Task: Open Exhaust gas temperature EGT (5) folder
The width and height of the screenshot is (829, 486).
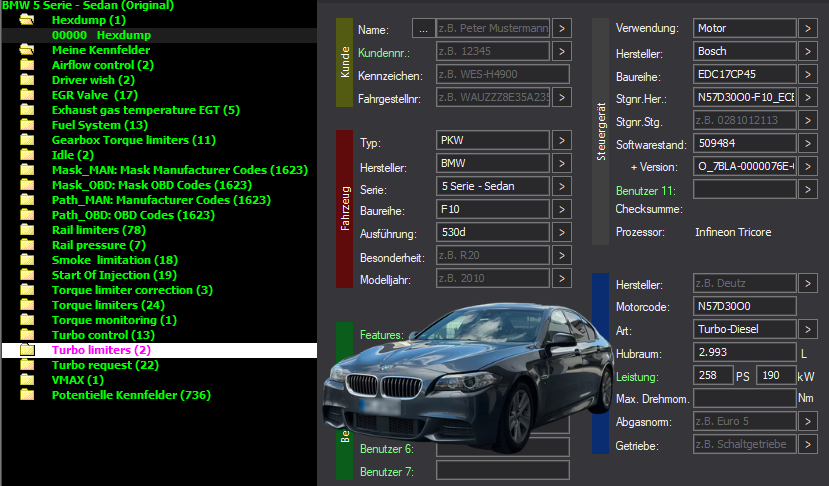Action: [x=145, y=110]
